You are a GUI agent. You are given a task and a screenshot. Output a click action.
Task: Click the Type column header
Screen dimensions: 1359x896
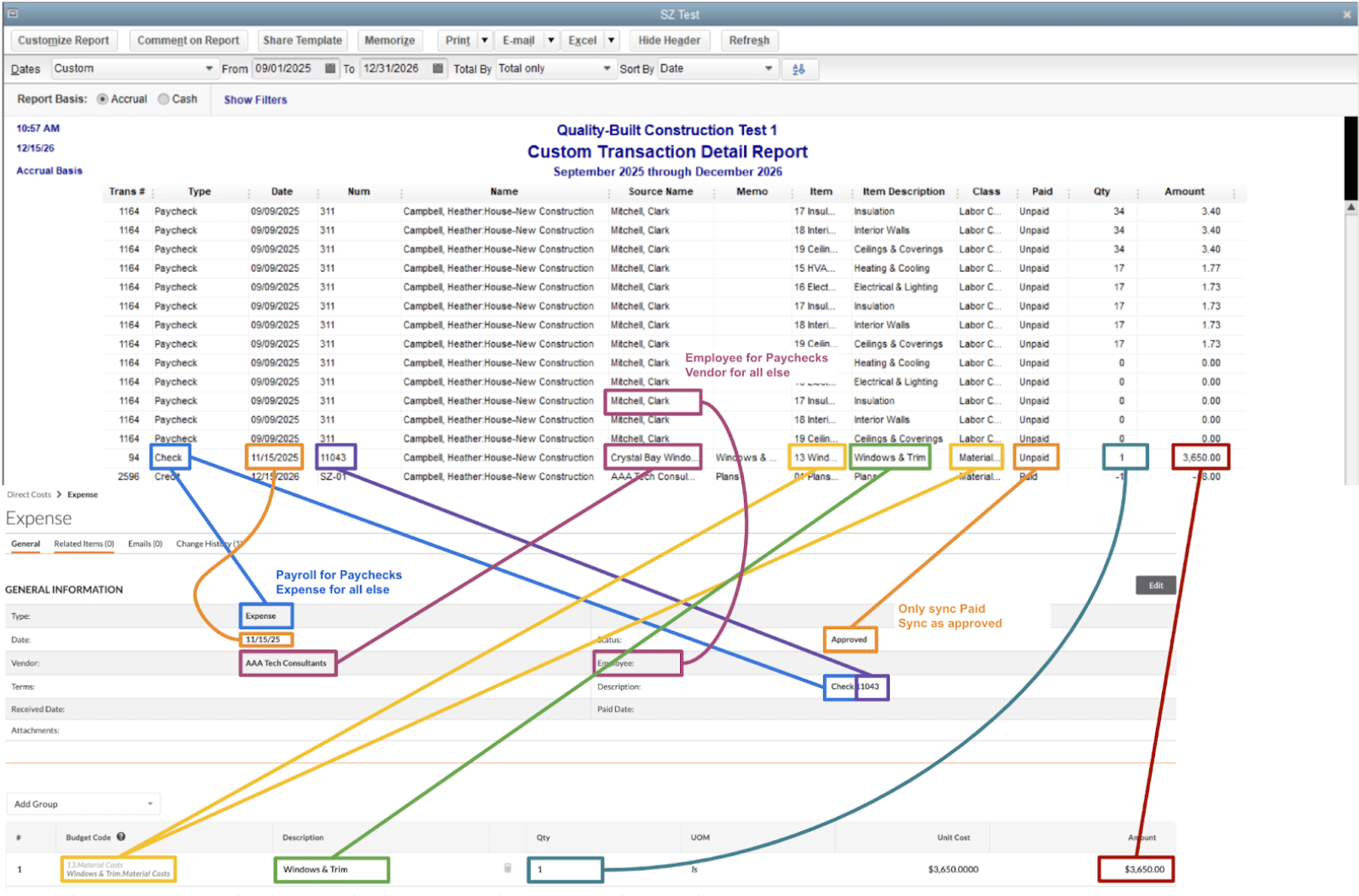point(200,191)
